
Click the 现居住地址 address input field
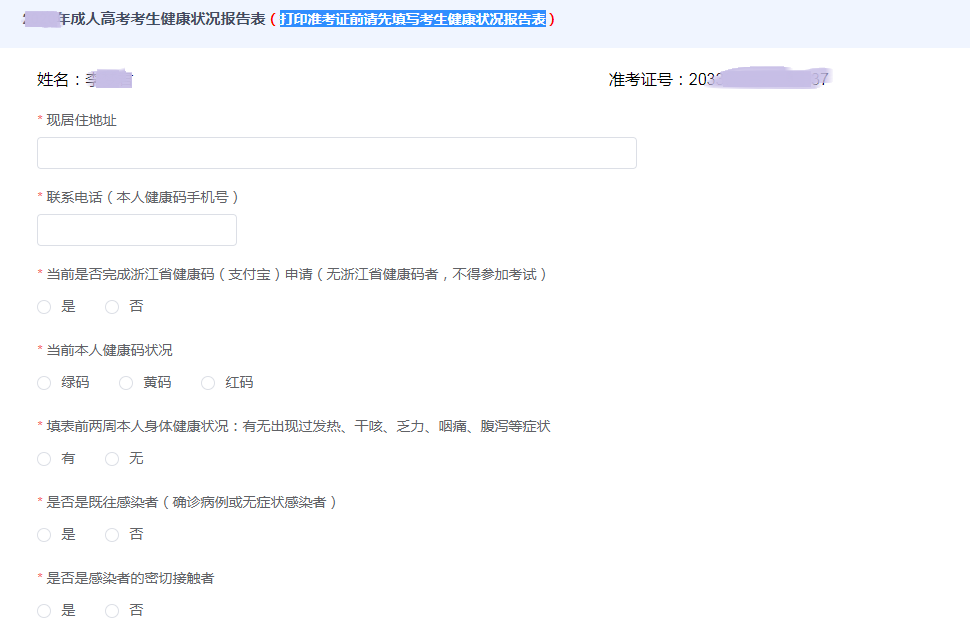[x=336, y=152]
